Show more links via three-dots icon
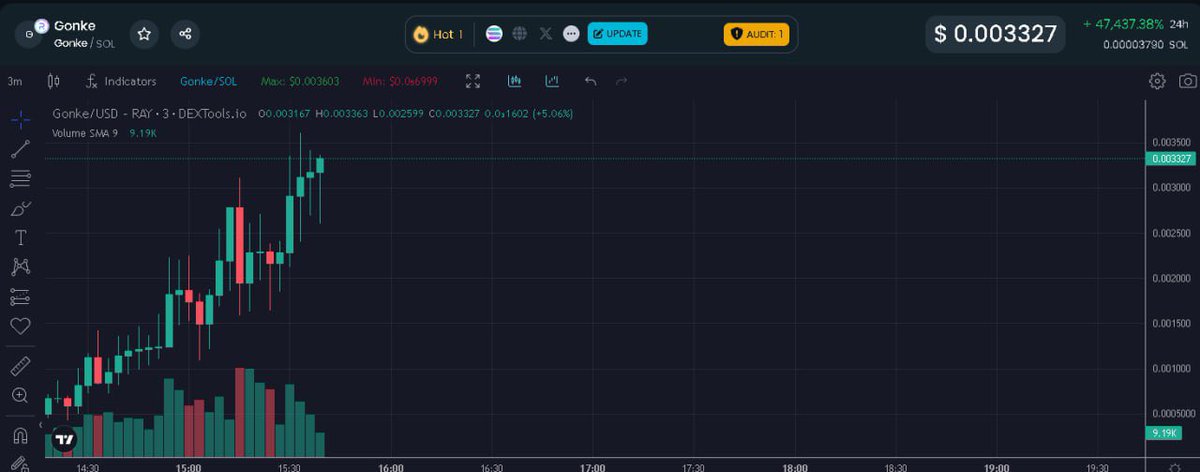The height and width of the screenshot is (472, 1200). pyautogui.click(x=571, y=34)
